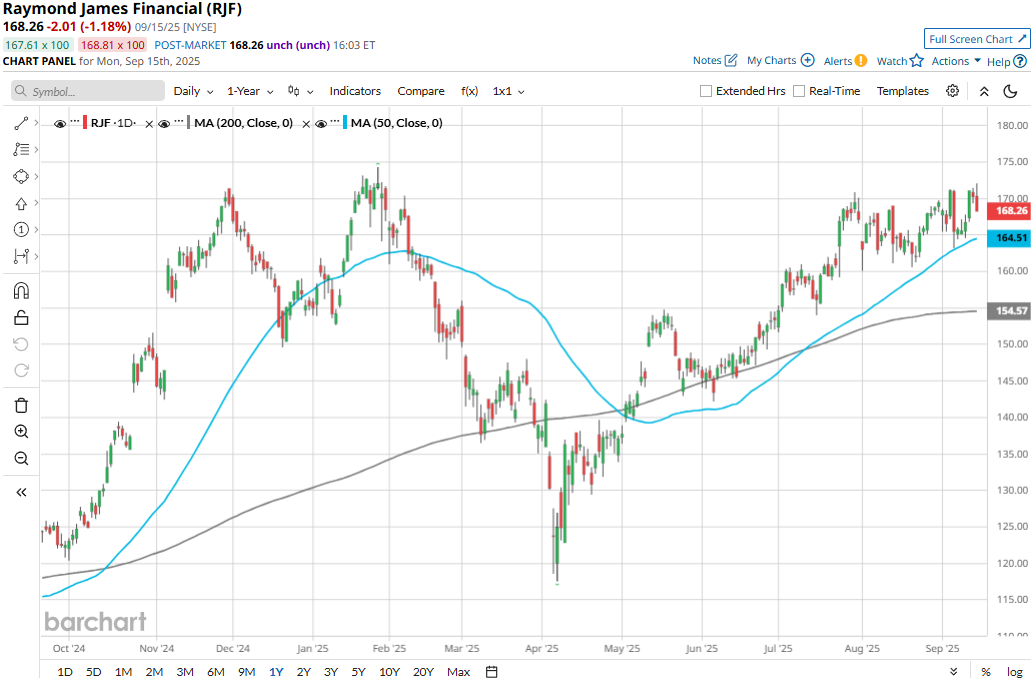Open the three-dot menu for MA (200, Close, 0)

pos(179,122)
